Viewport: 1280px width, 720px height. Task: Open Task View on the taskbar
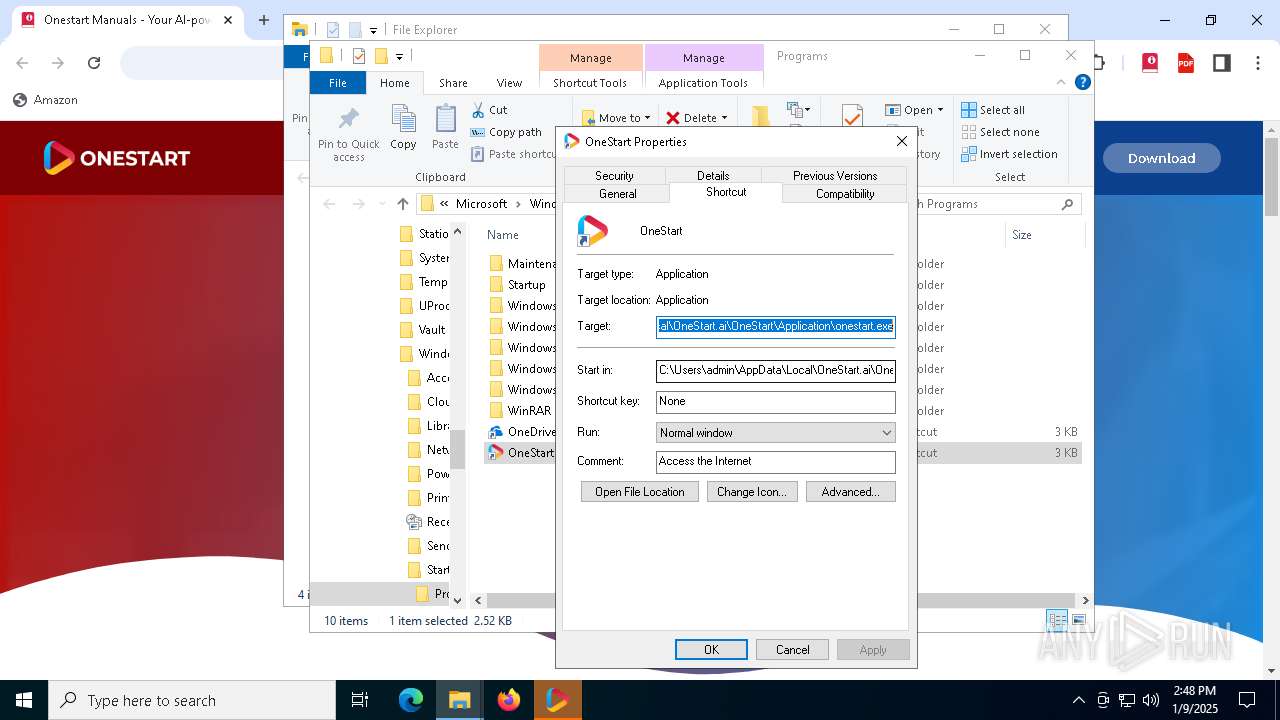360,700
